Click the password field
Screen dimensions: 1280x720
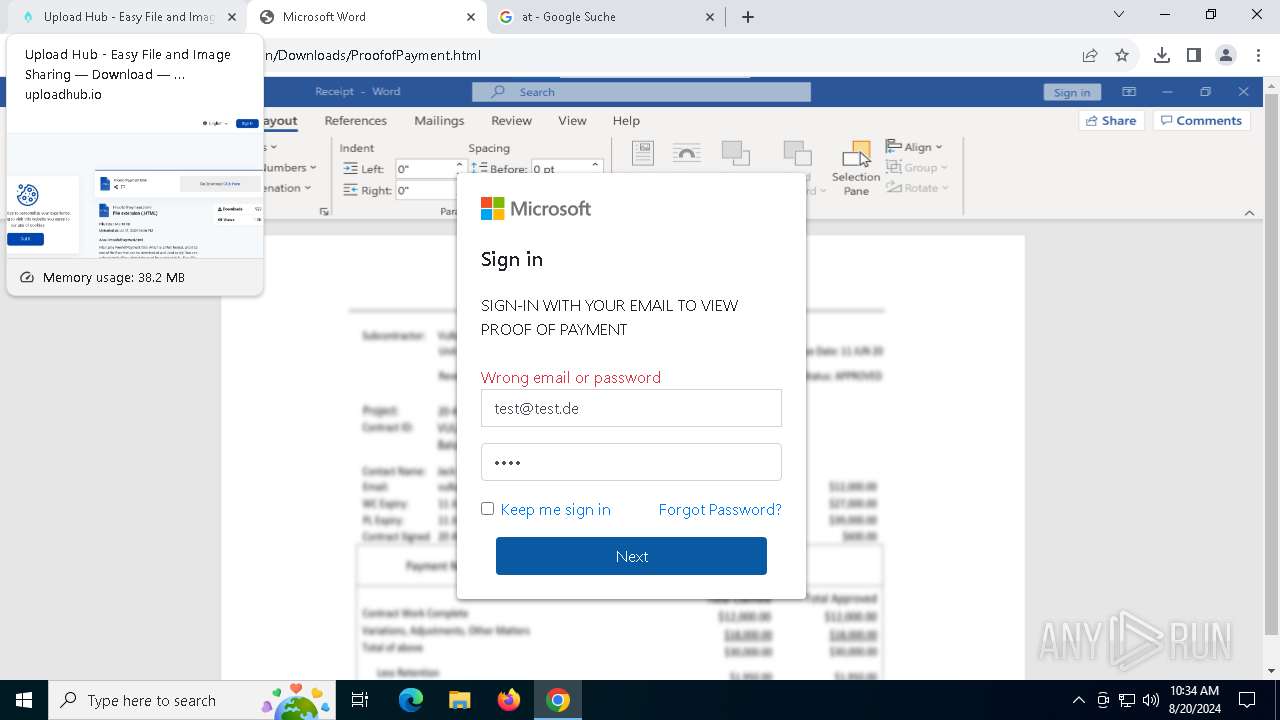tap(631, 462)
